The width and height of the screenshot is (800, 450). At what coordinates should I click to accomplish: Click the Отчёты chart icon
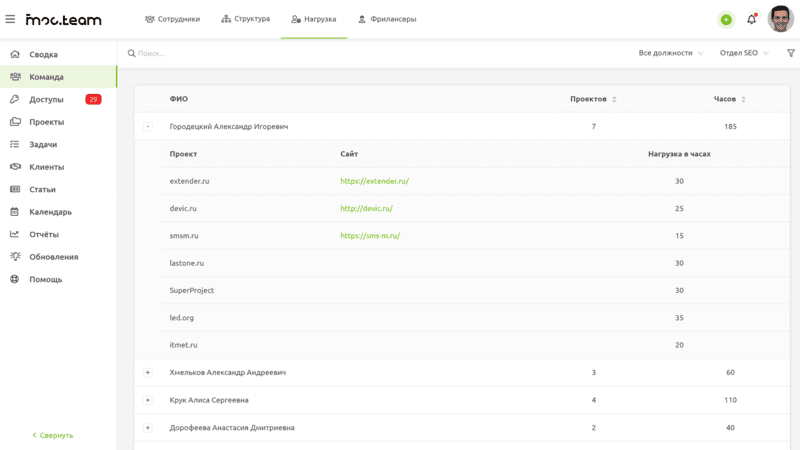coord(15,234)
